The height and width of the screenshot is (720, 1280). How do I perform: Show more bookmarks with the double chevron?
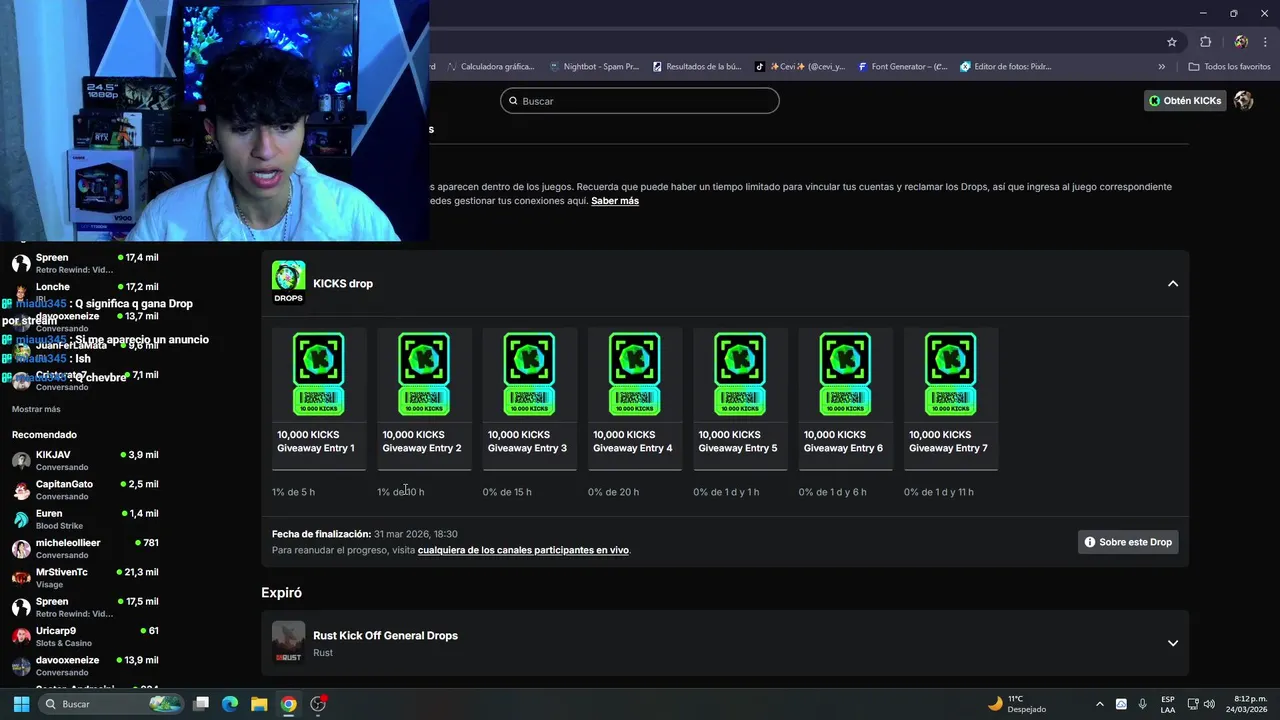pyautogui.click(x=1161, y=67)
